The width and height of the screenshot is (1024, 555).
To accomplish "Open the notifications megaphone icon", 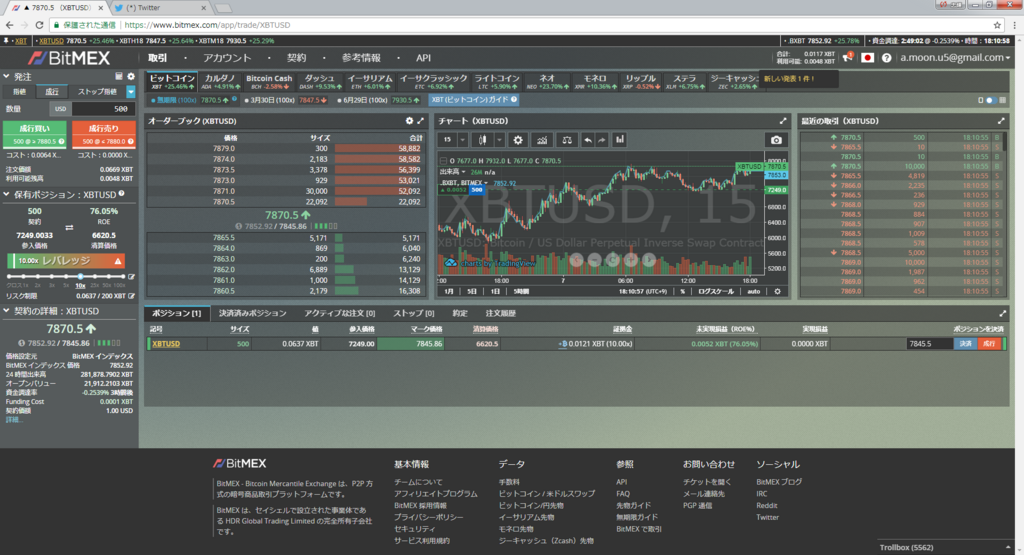I will (848, 57).
